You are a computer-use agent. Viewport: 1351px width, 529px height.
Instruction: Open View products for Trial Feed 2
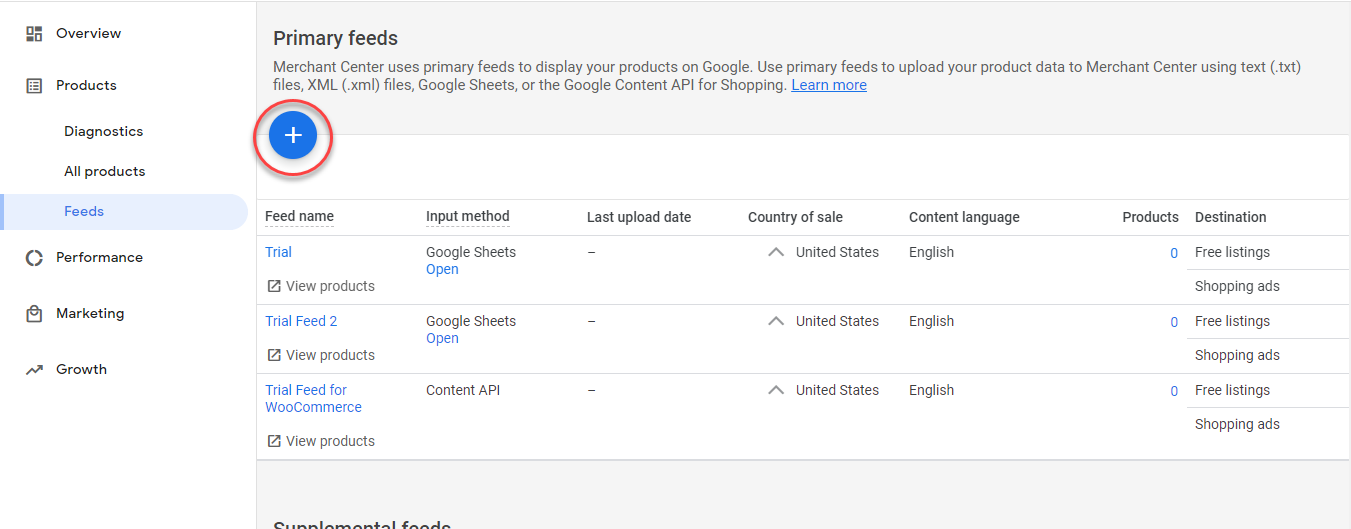[320, 355]
